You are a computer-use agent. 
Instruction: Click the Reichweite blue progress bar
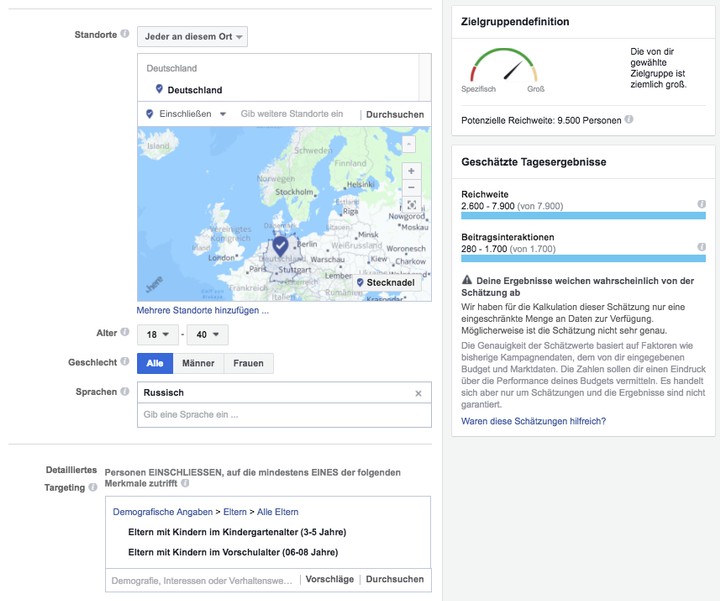click(x=583, y=215)
